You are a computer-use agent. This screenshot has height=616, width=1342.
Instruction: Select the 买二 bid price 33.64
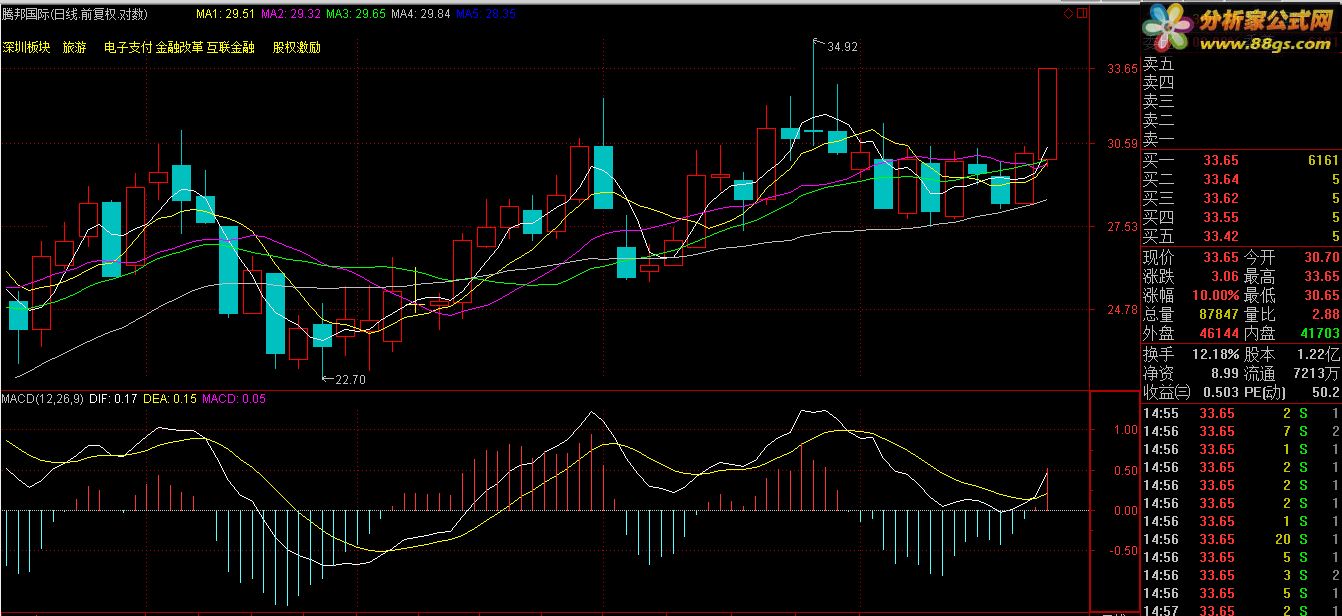click(1221, 180)
